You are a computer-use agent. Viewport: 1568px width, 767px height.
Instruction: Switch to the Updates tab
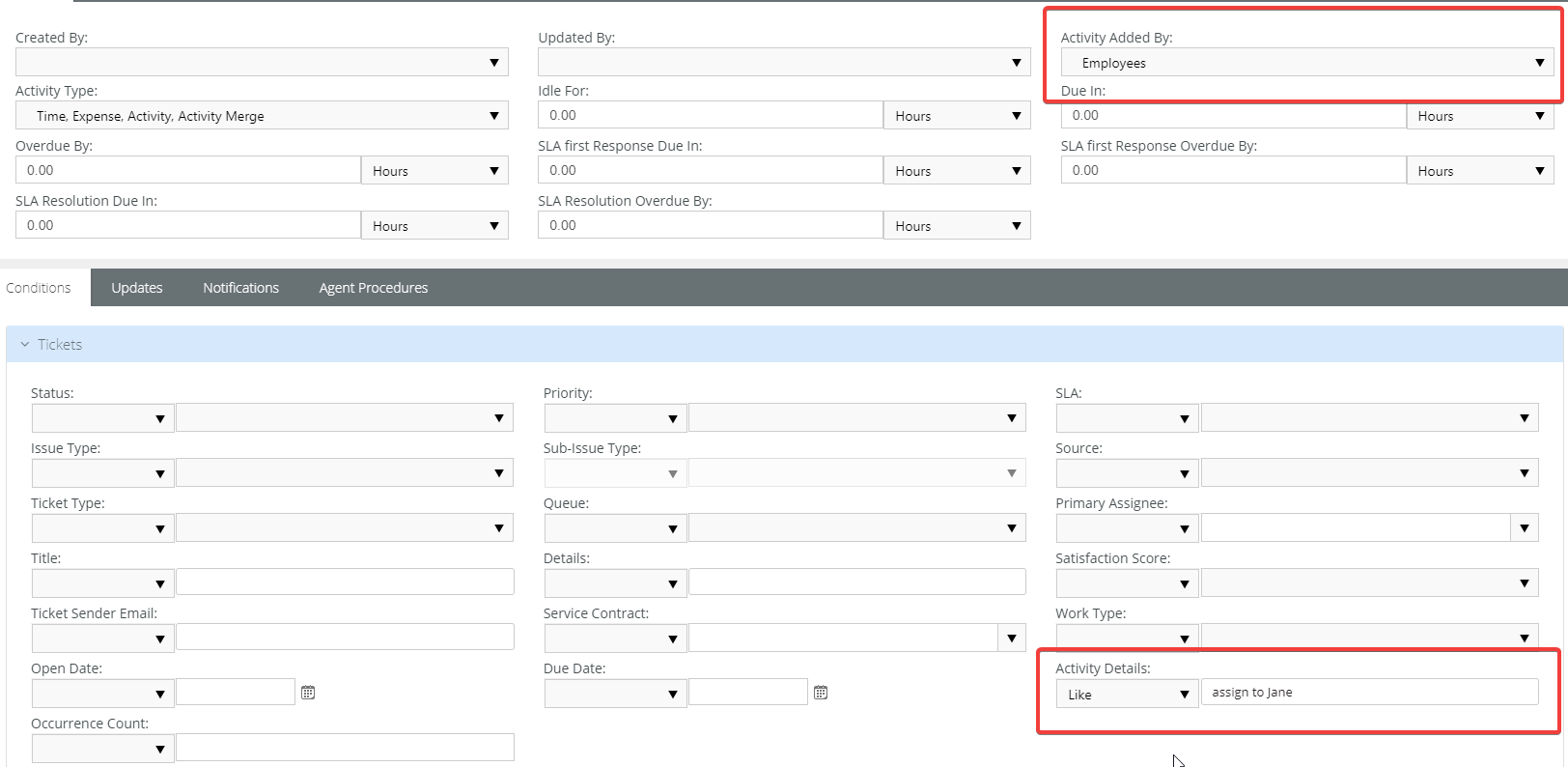click(x=137, y=288)
